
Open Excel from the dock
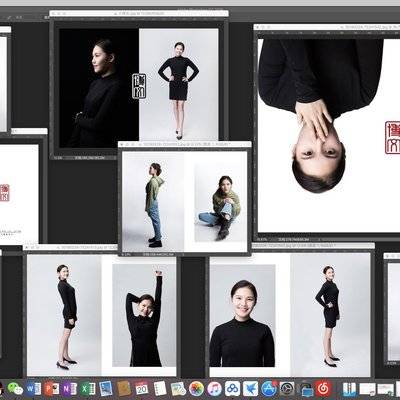pos(88,389)
